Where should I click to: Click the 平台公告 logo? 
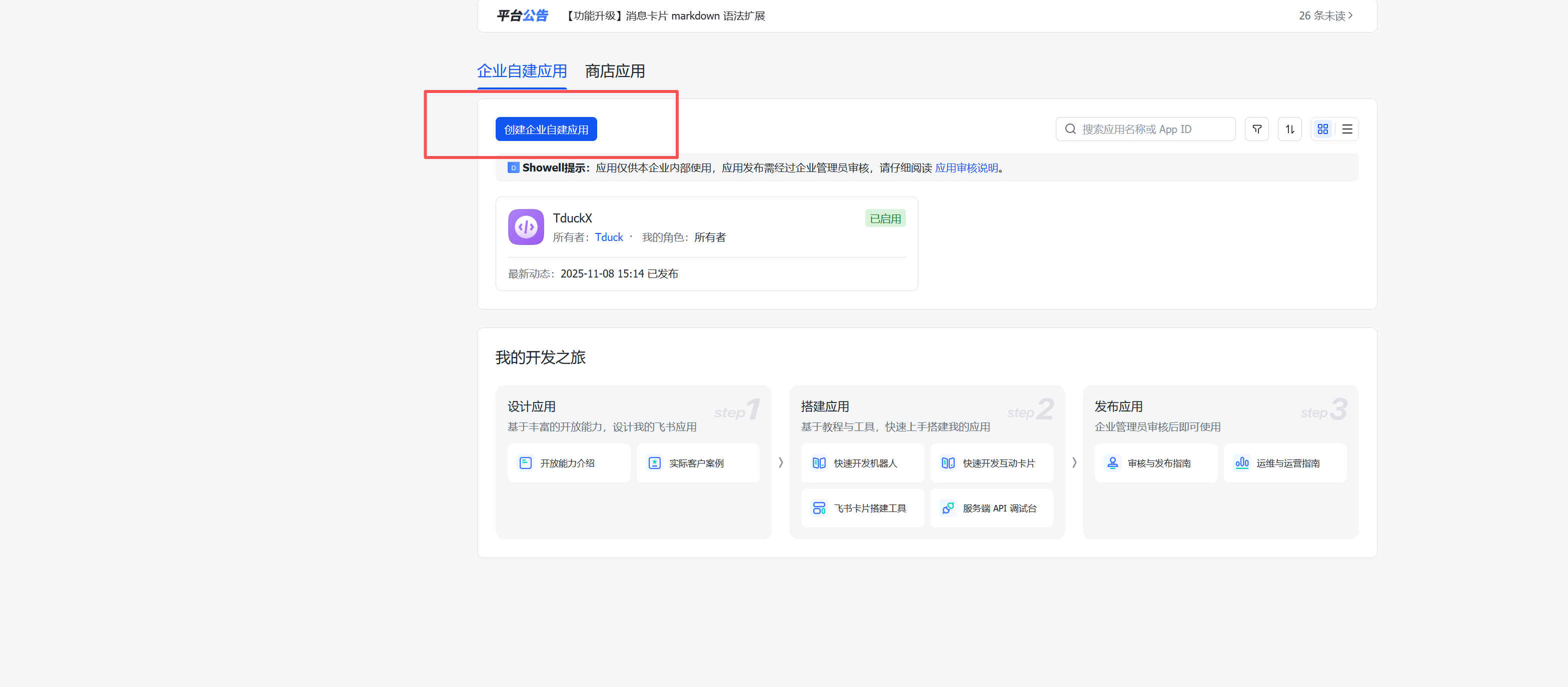522,16
